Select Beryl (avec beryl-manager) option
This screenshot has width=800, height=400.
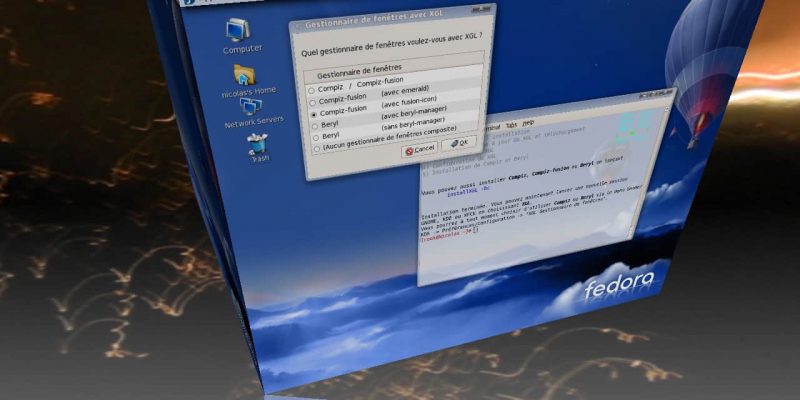point(315,126)
